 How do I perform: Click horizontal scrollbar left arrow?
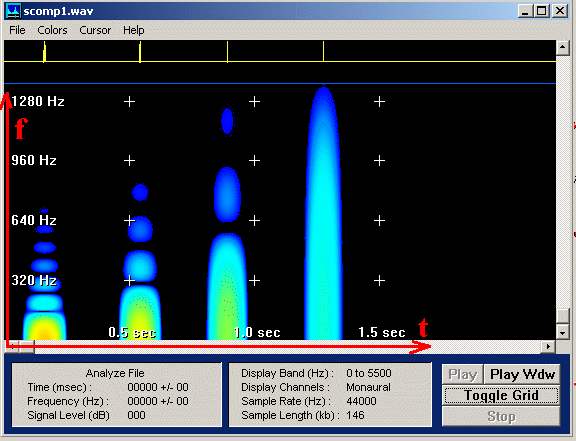(x=11, y=346)
